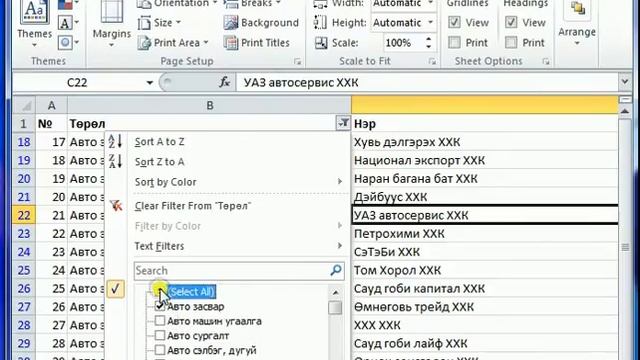Increase the Scale percentage

[x=428, y=39]
